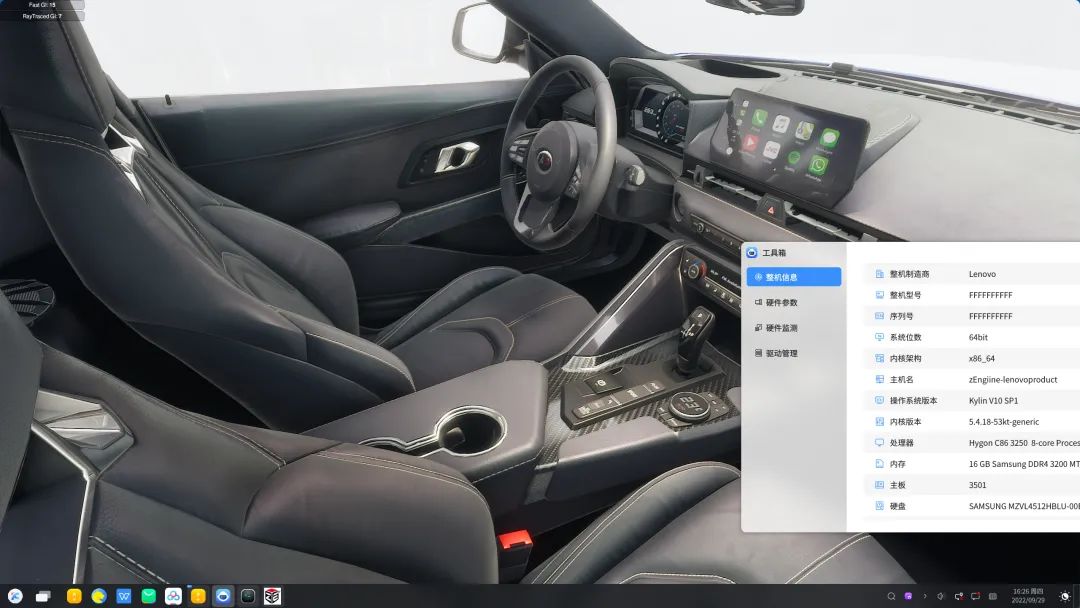
Task: Open the Baidu cloud app icon
Action: click(173, 596)
